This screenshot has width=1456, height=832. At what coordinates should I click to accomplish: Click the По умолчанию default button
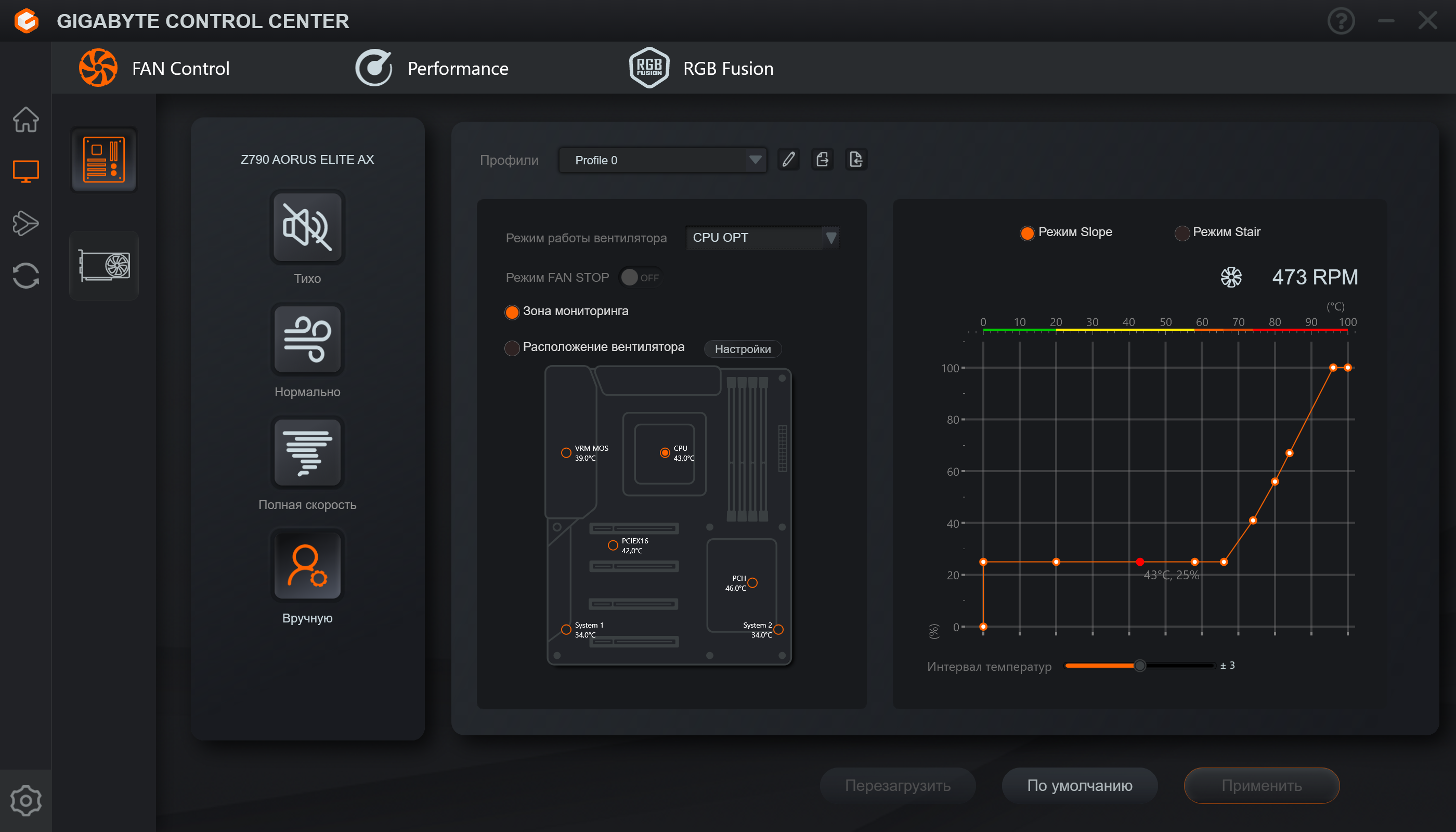tap(1079, 785)
